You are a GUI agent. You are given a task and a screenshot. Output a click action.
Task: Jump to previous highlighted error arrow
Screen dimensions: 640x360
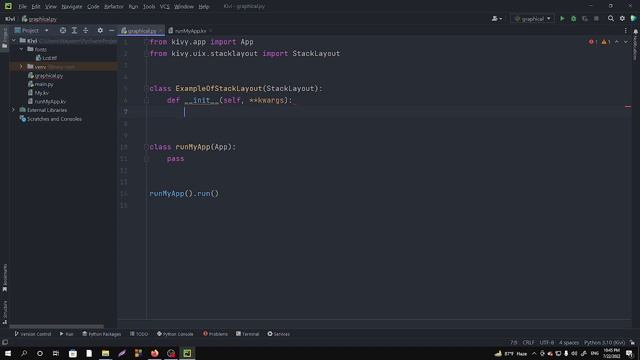(617, 42)
